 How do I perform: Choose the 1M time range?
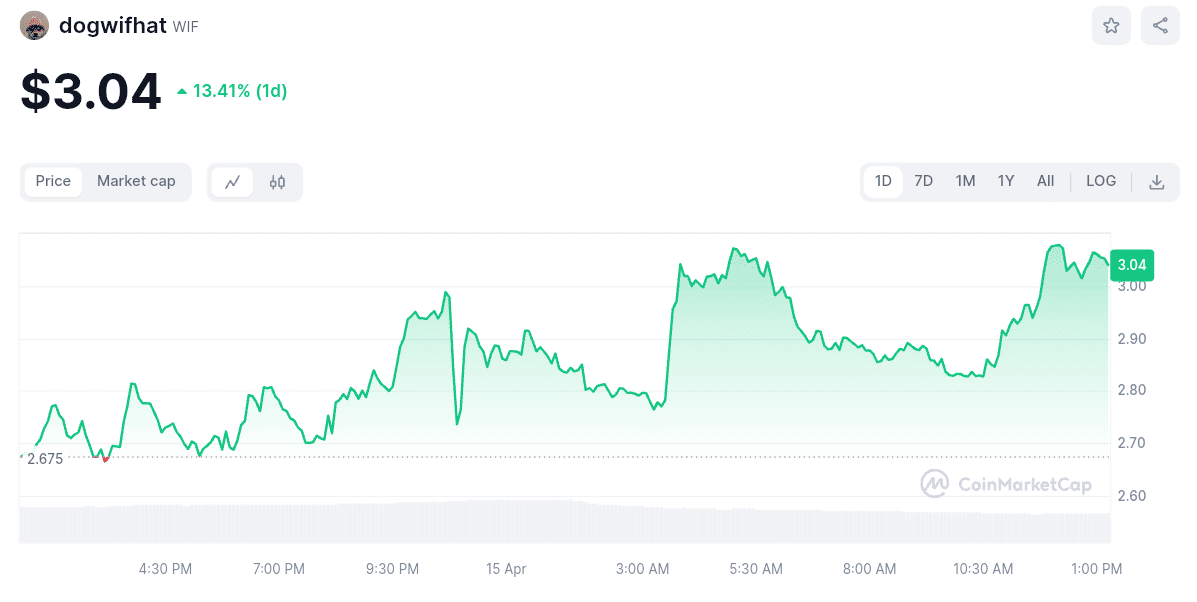click(964, 181)
